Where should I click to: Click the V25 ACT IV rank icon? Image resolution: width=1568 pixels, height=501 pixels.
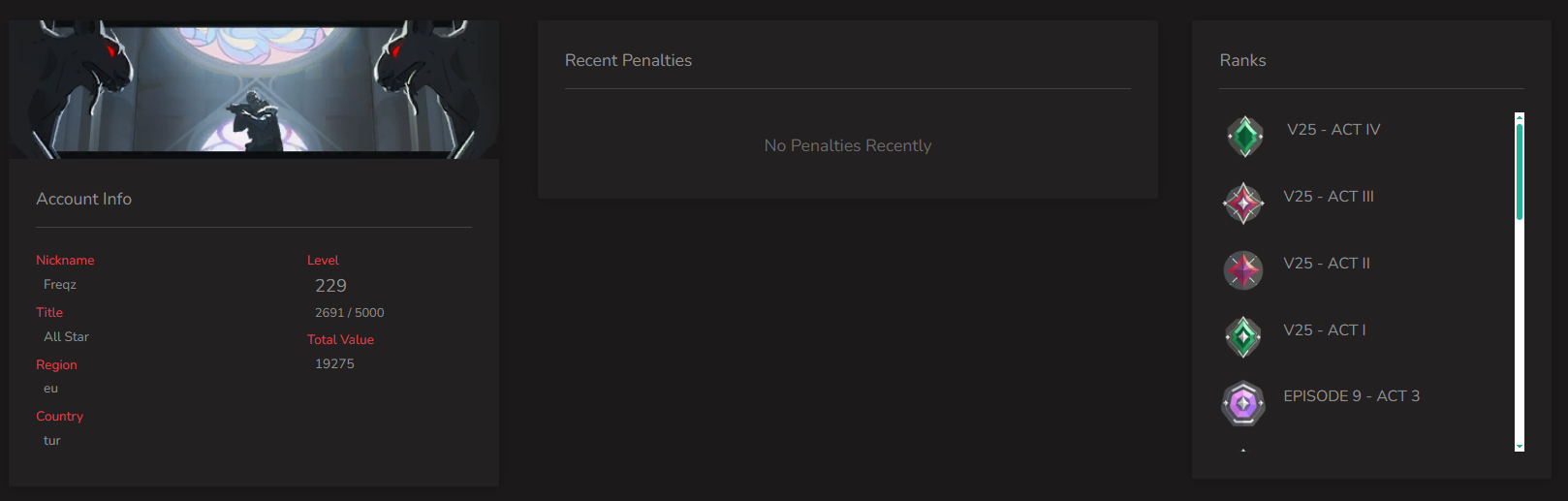[x=1244, y=137]
